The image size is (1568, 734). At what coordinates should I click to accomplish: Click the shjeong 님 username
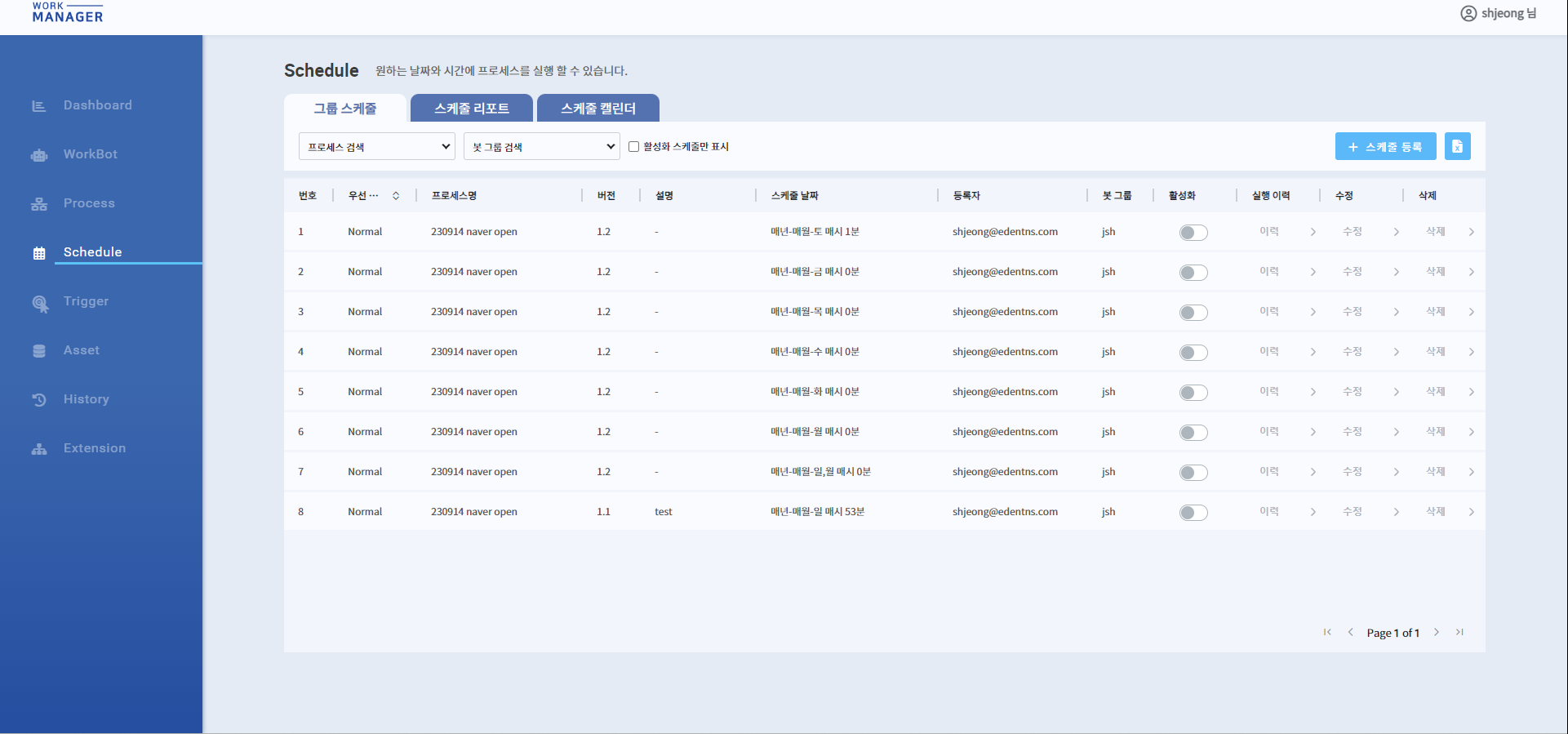point(1509,14)
